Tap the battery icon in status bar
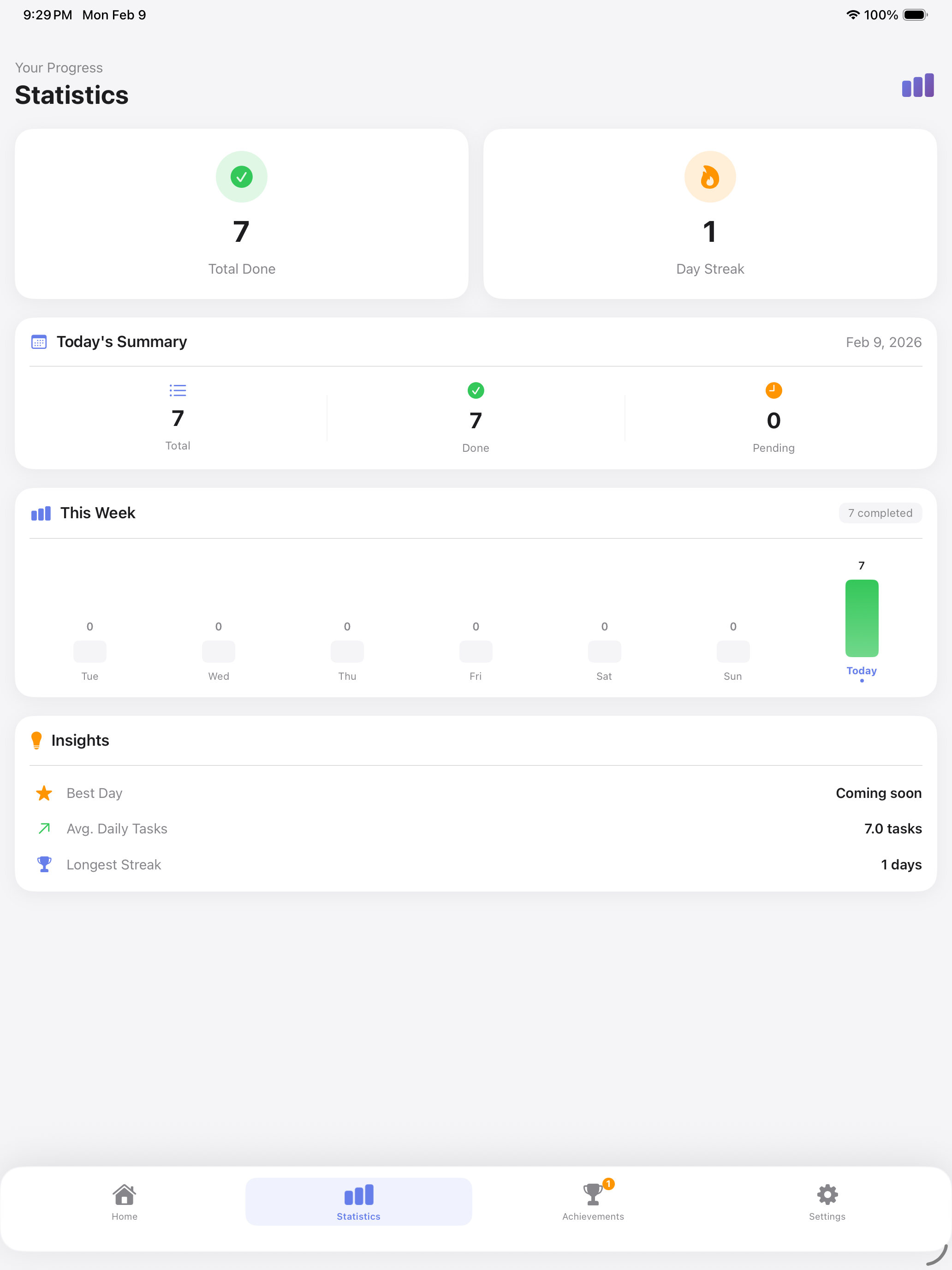952x1270 pixels. click(915, 15)
